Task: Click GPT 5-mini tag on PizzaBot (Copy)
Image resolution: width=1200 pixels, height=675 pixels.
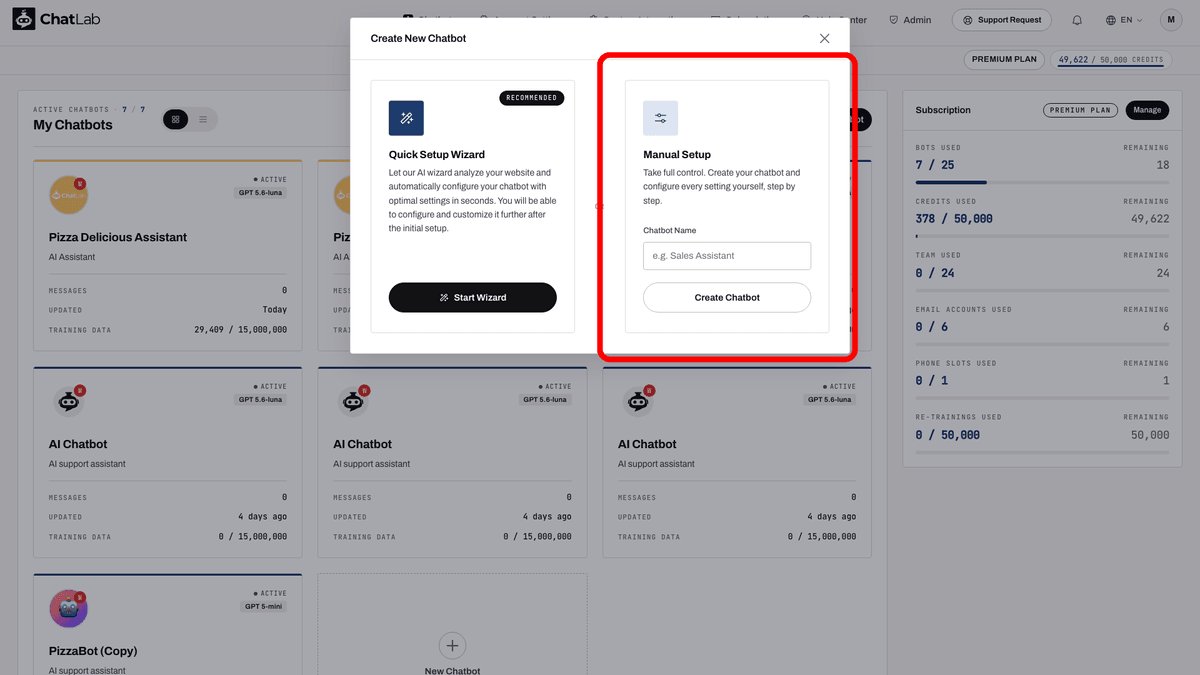Action: [262, 606]
